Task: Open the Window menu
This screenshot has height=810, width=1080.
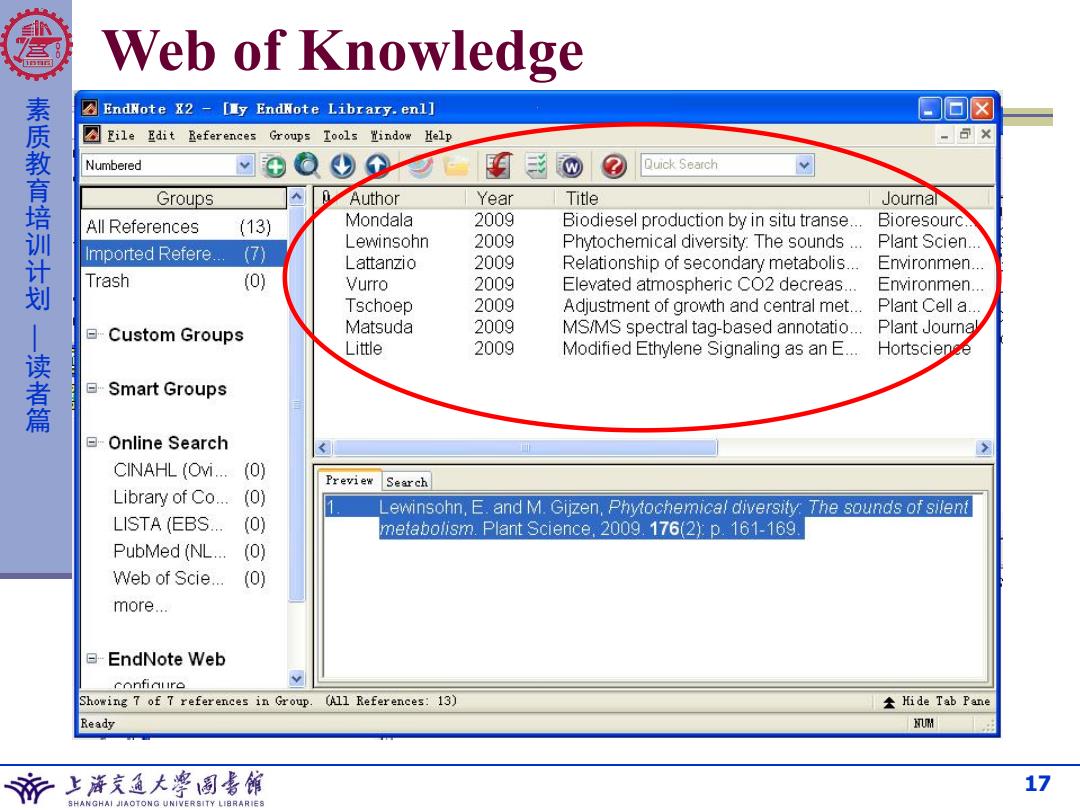Action: (391, 136)
